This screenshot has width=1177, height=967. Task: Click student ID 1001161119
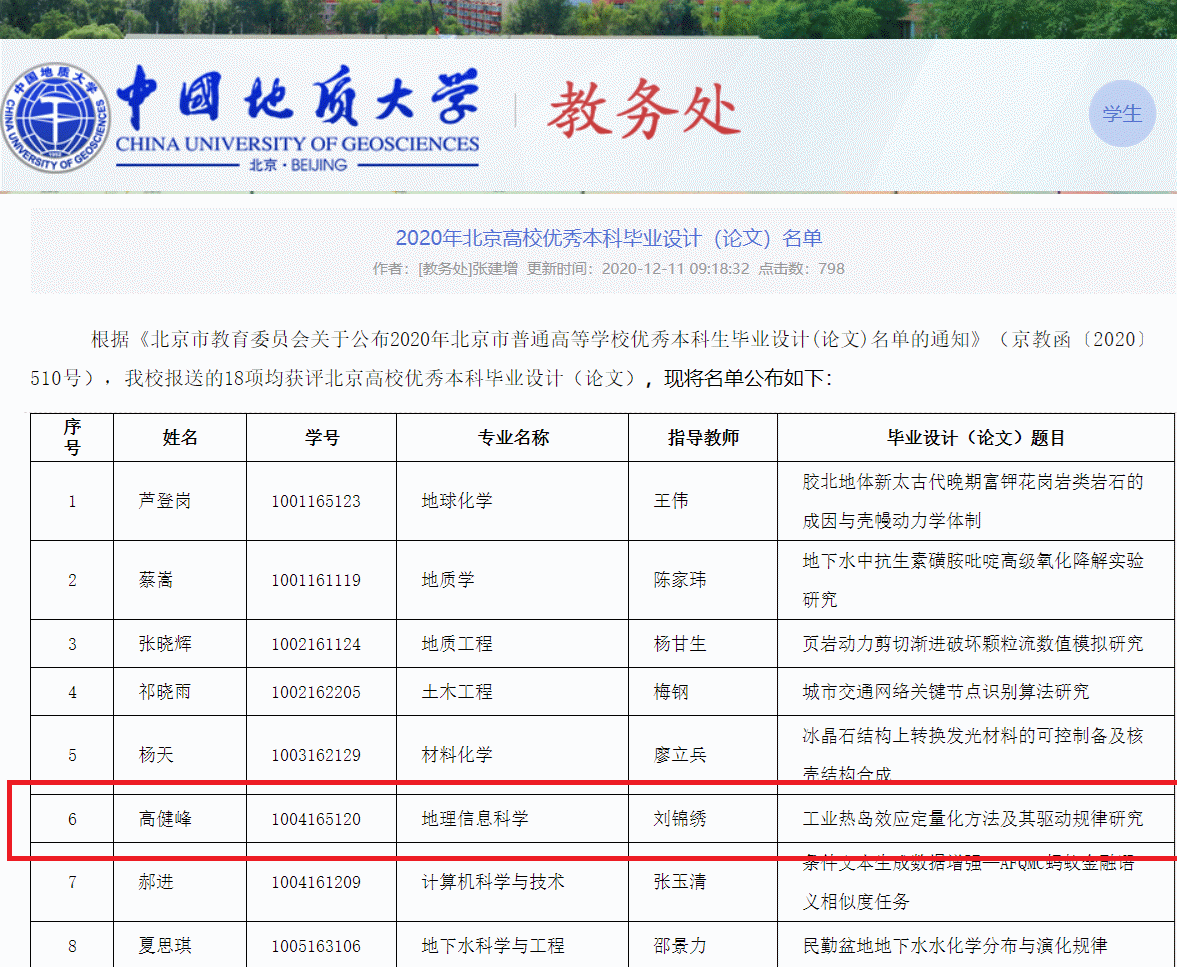(x=316, y=580)
